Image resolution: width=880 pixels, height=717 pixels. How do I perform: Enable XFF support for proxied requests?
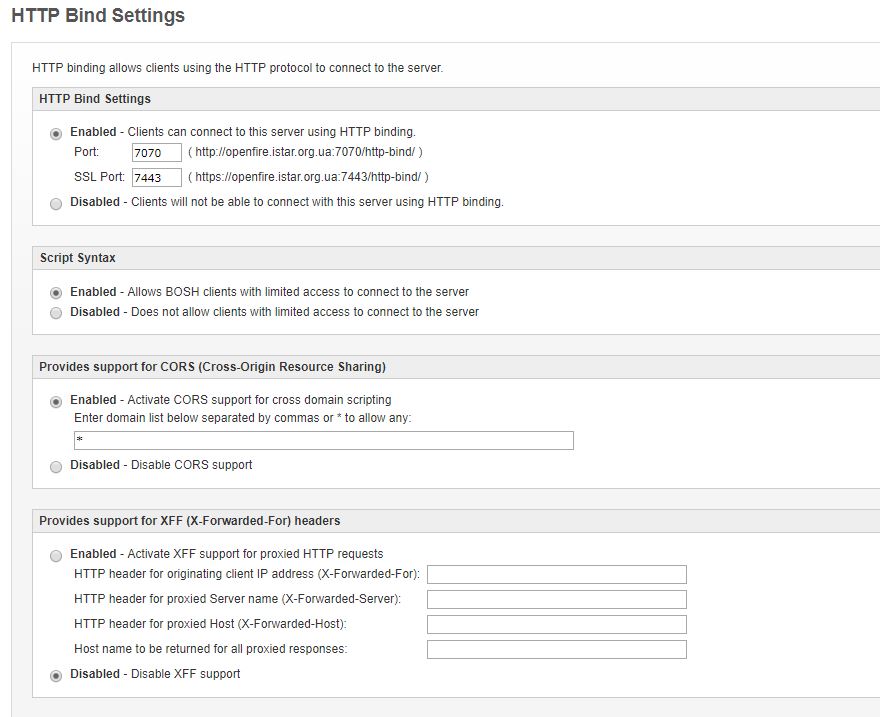56,555
